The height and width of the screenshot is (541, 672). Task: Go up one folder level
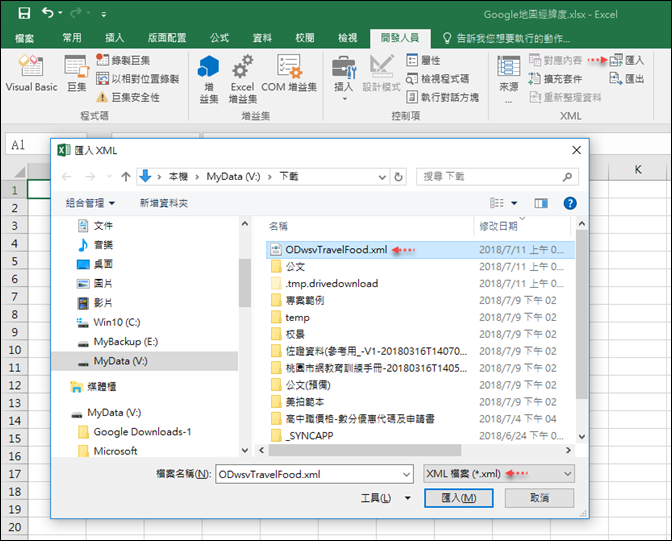click(126, 177)
